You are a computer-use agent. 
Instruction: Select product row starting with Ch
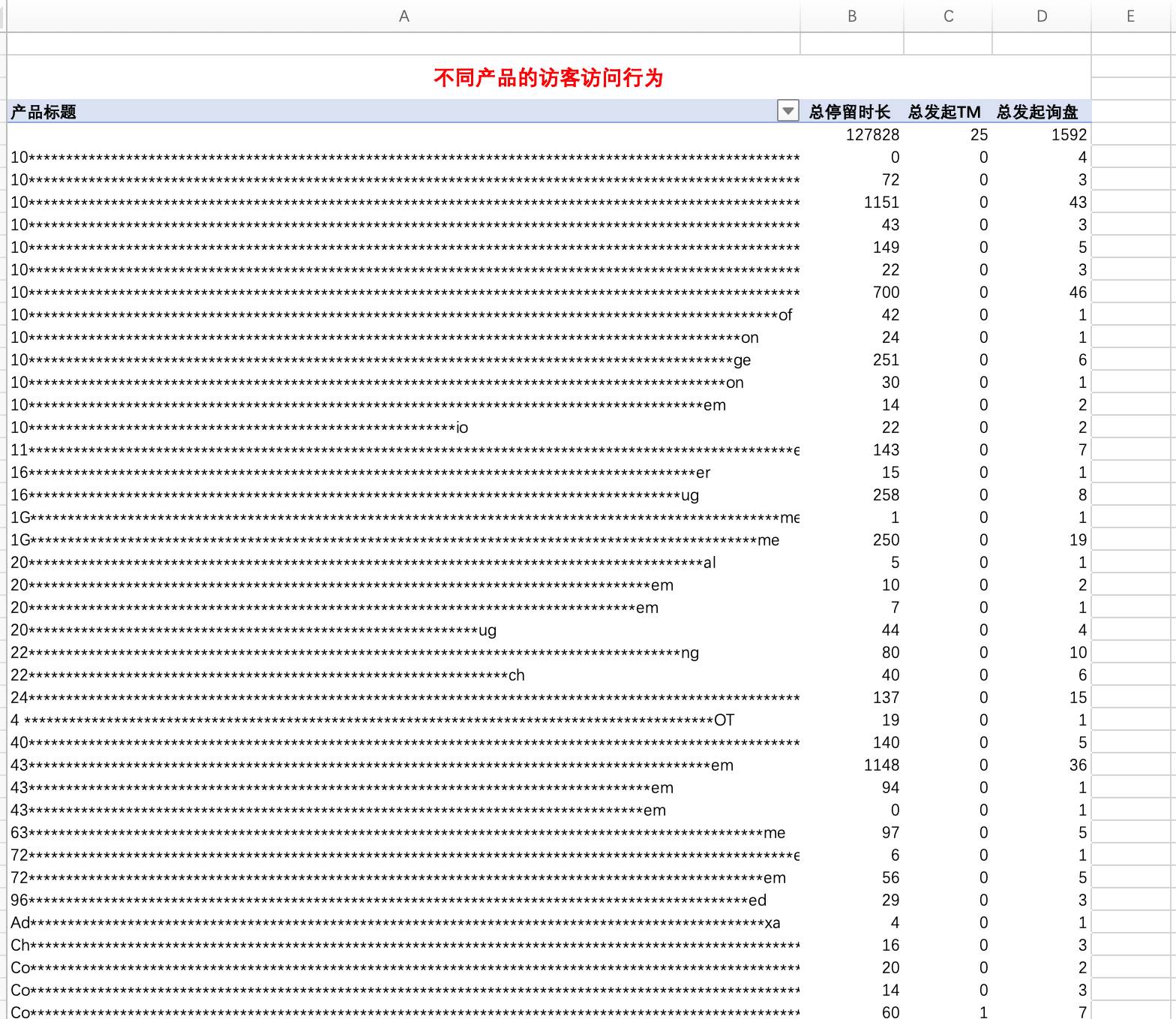(403, 945)
